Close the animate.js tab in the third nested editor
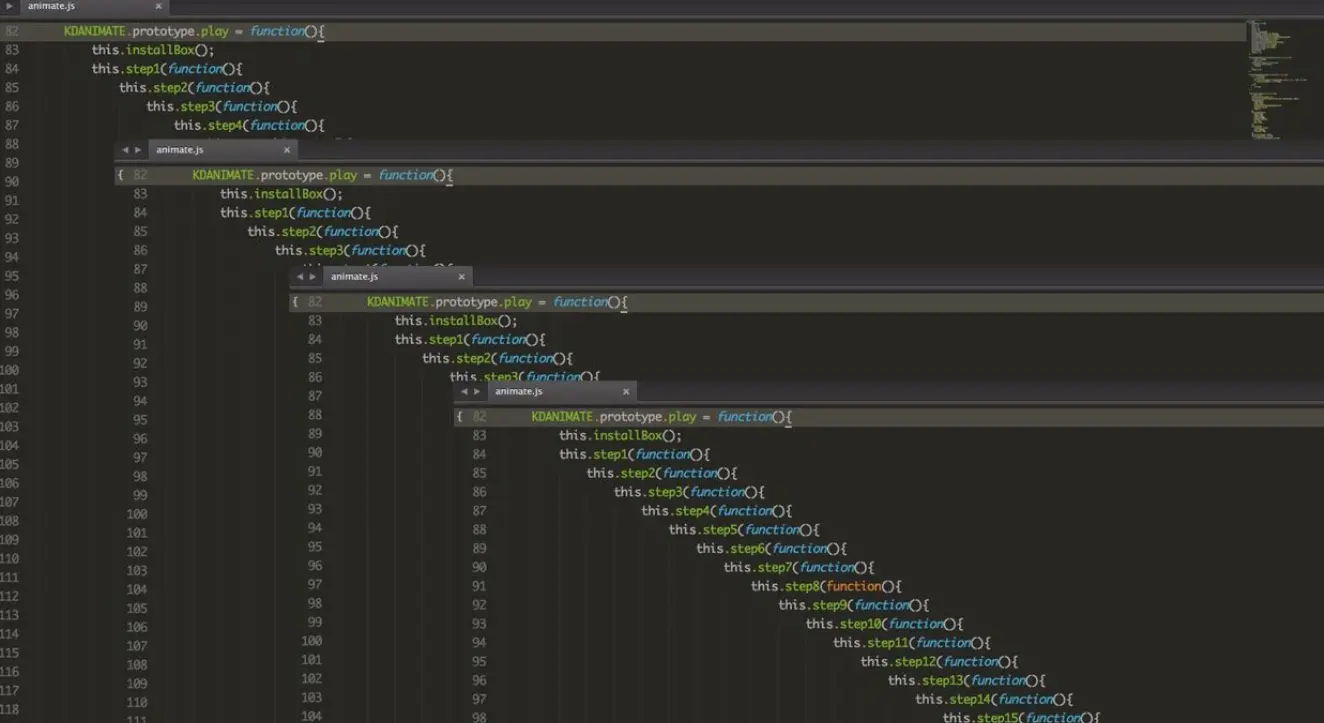This screenshot has height=723, width=1324. (462, 276)
